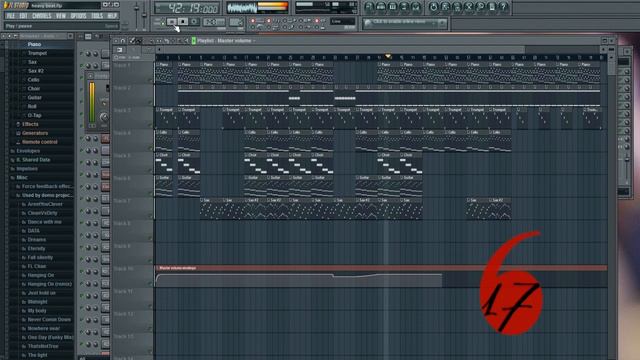640x360 pixels.
Task: Open the VIEW menu
Action: (x=61, y=16)
